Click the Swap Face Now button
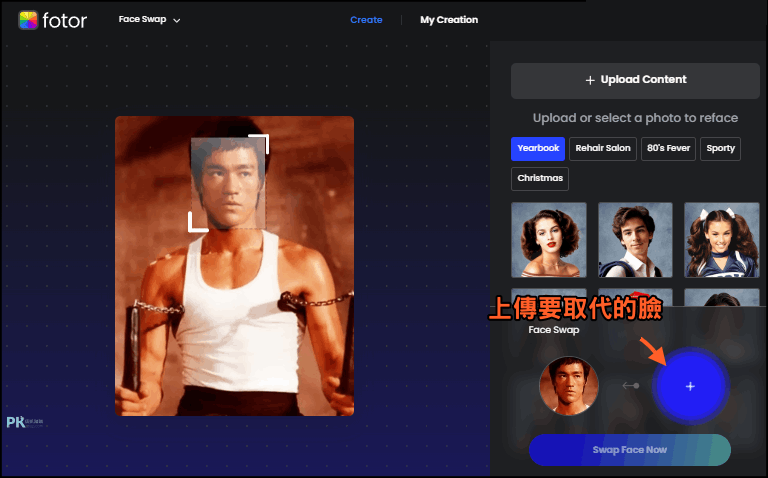Screen dimensions: 768x478 point(629,450)
